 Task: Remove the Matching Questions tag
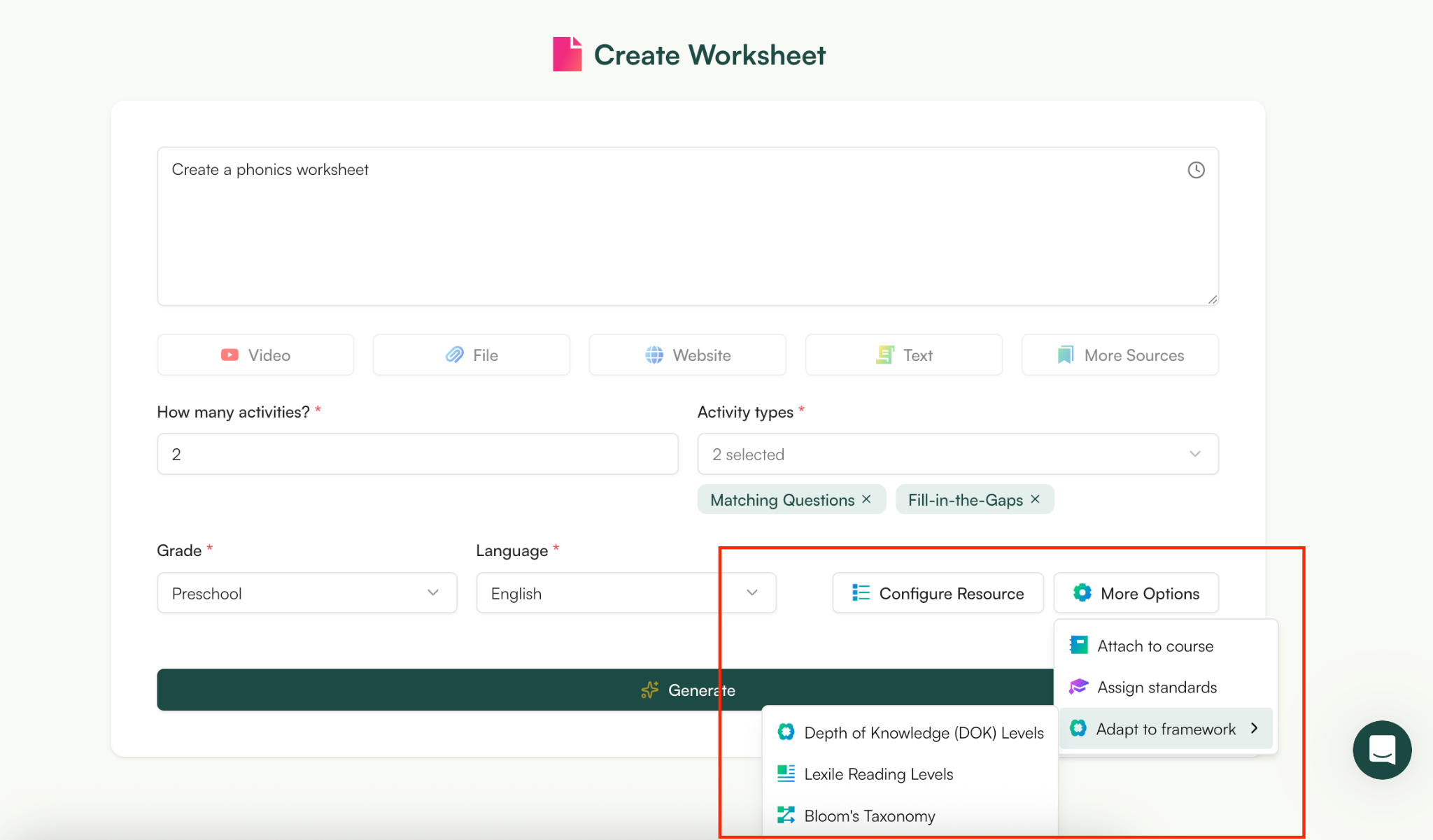(x=866, y=499)
